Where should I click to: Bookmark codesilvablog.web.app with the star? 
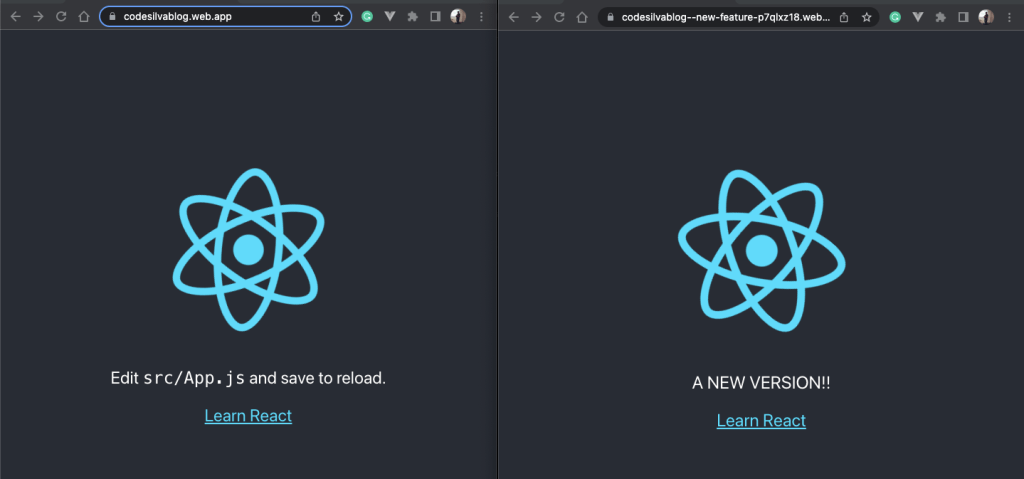(338, 17)
